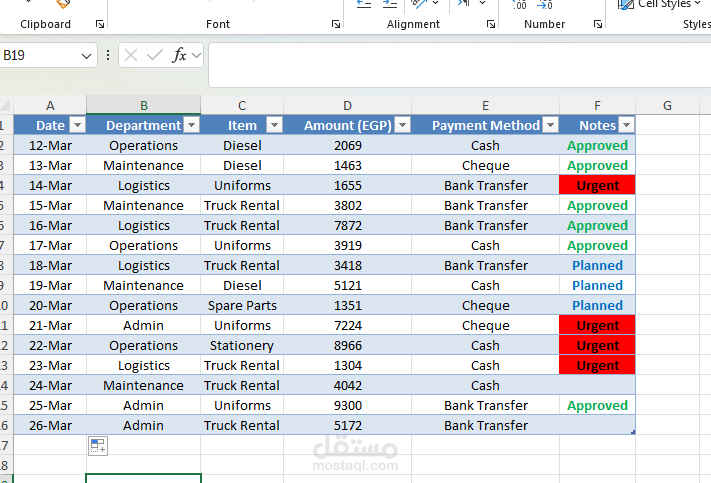Click the Increase Decimal icon
The image size is (711, 483).
(x=519, y=5)
